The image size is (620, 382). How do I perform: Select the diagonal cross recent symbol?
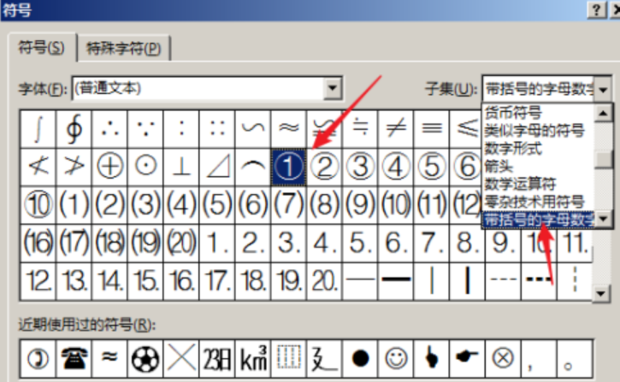pos(181,358)
